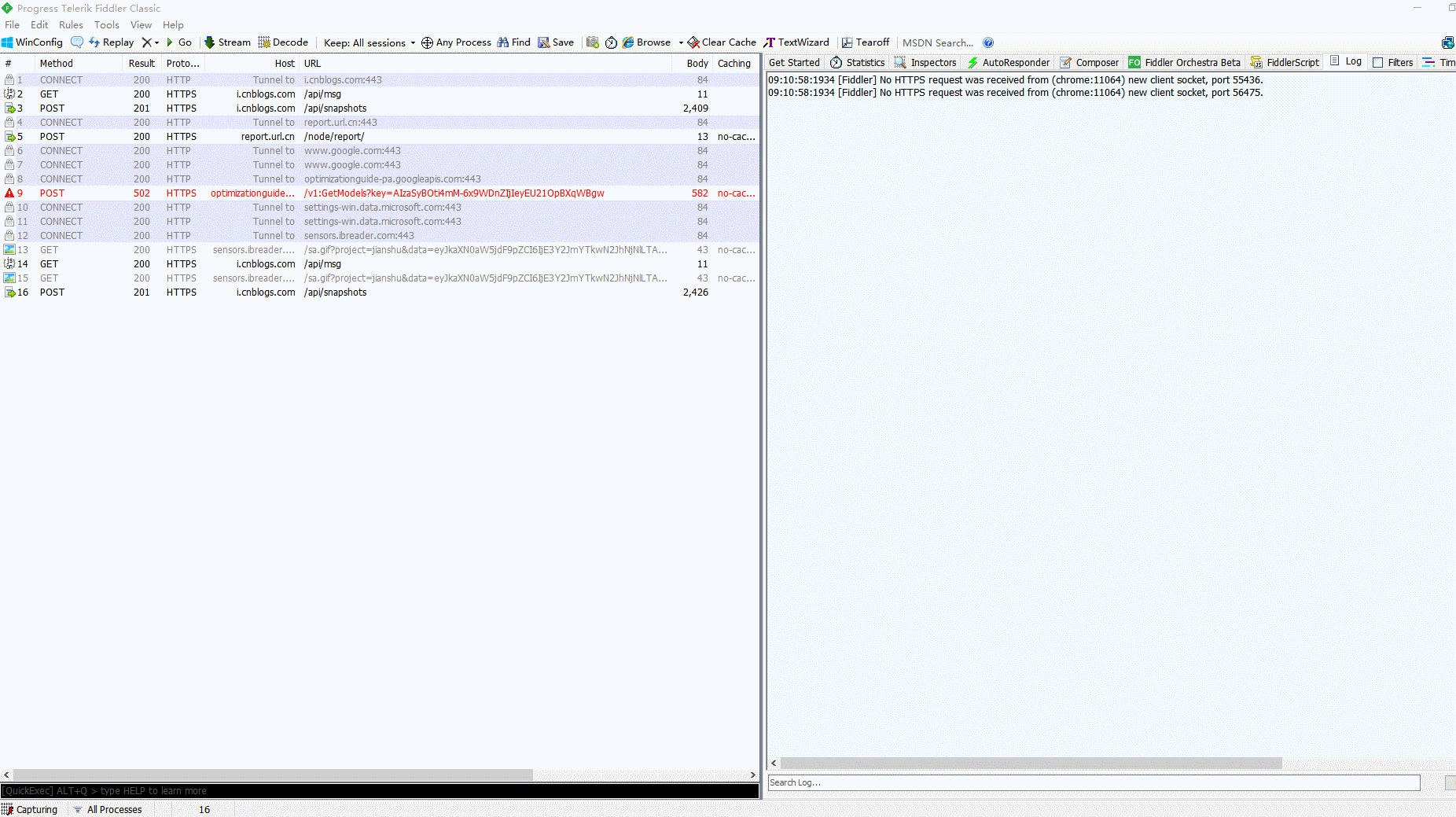Select the Log tab
This screenshot has height=817, width=1456.
point(1346,61)
